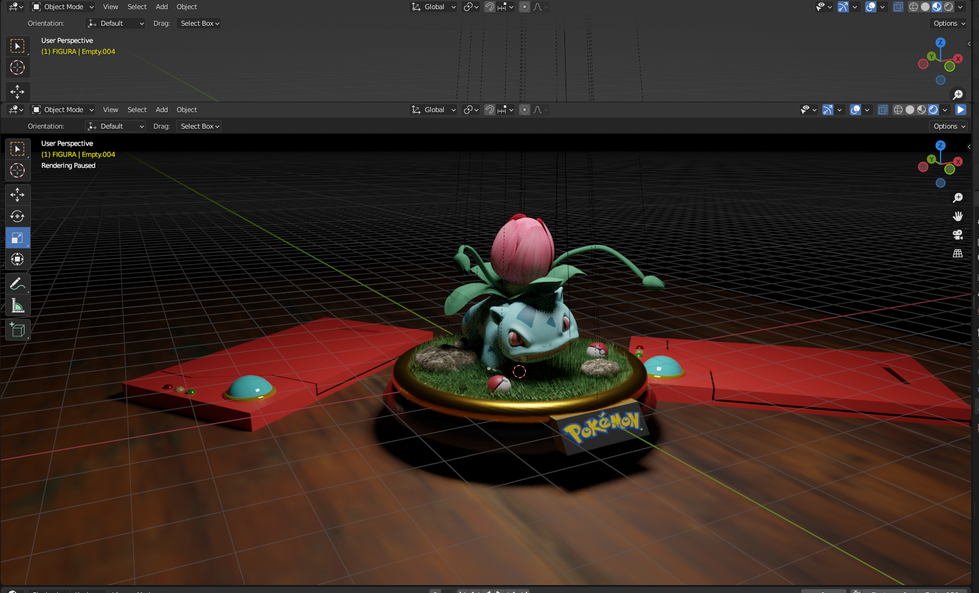Toggle proportional editing in the lower viewport header

(x=524, y=110)
